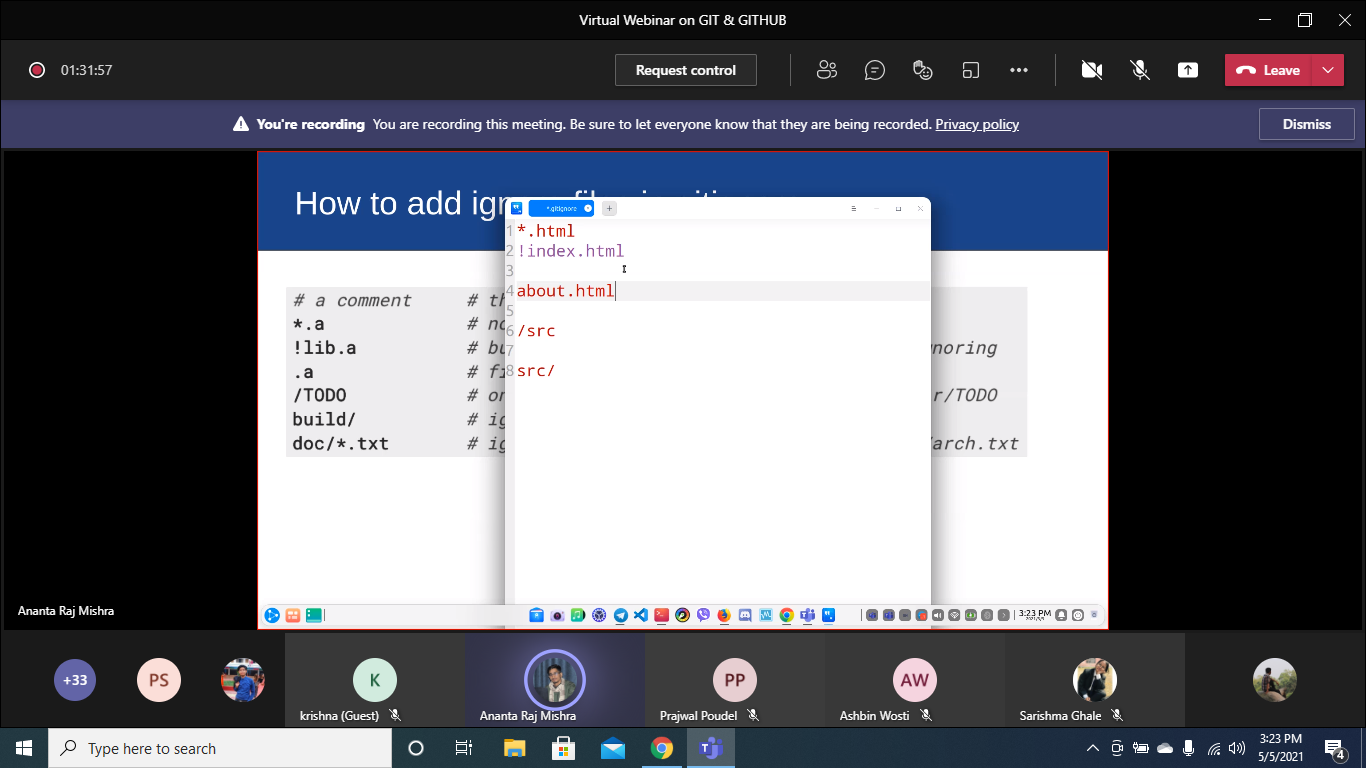Click the PS participant avatar
The image size is (1366, 768).
click(x=158, y=680)
